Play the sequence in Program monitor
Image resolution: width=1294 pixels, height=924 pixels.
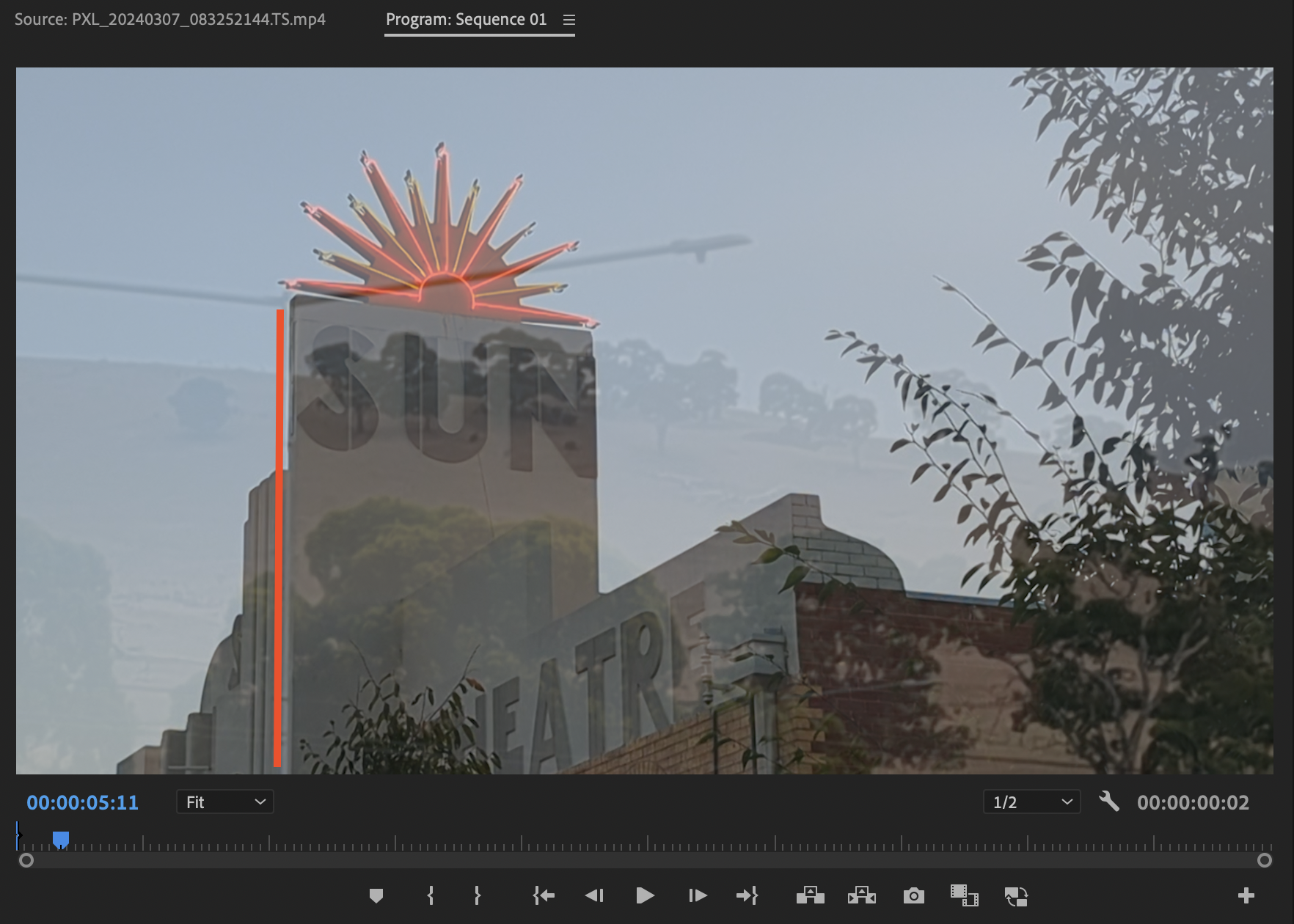(645, 895)
